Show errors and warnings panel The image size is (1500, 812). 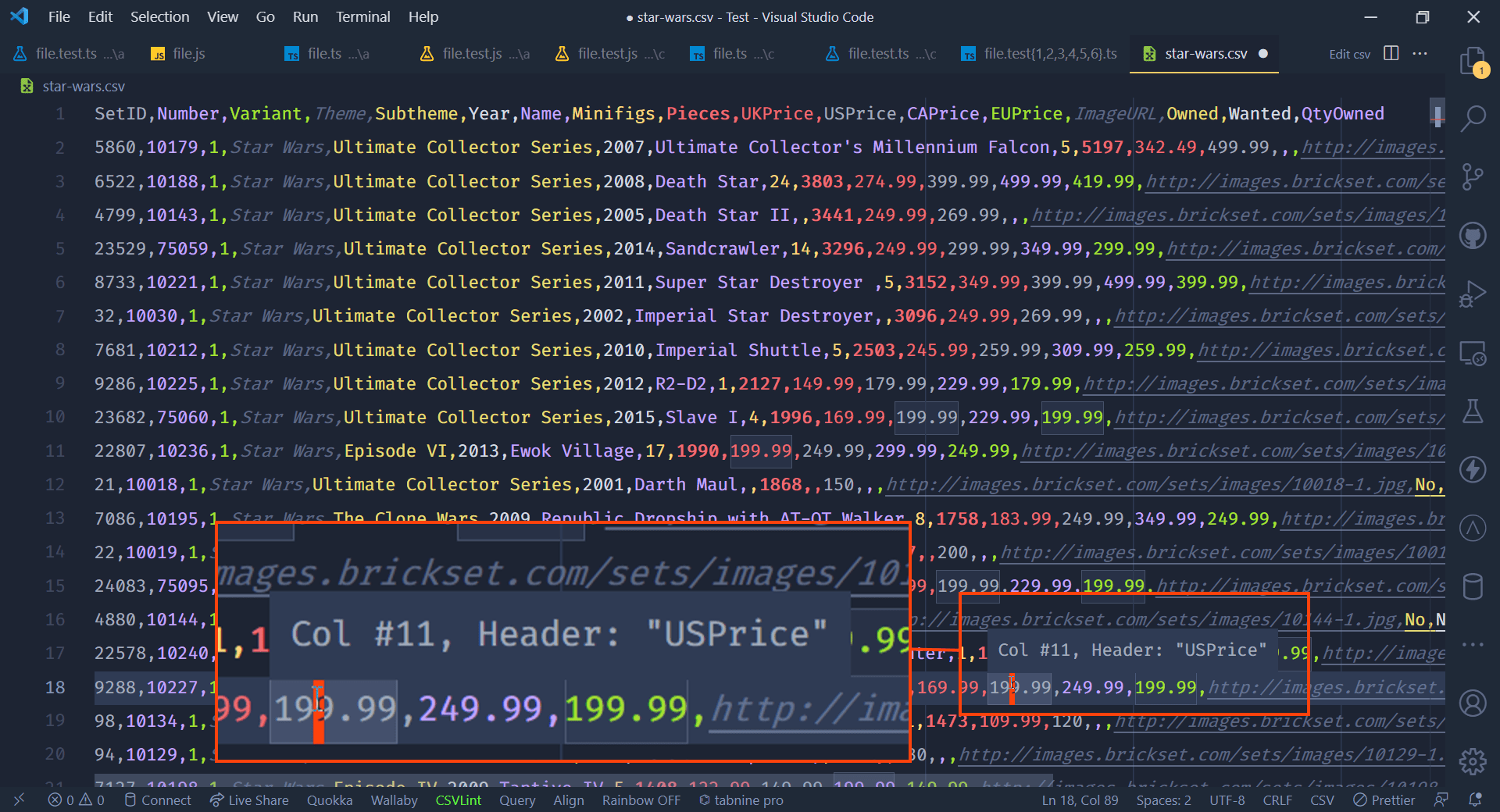pyautogui.click(x=76, y=800)
